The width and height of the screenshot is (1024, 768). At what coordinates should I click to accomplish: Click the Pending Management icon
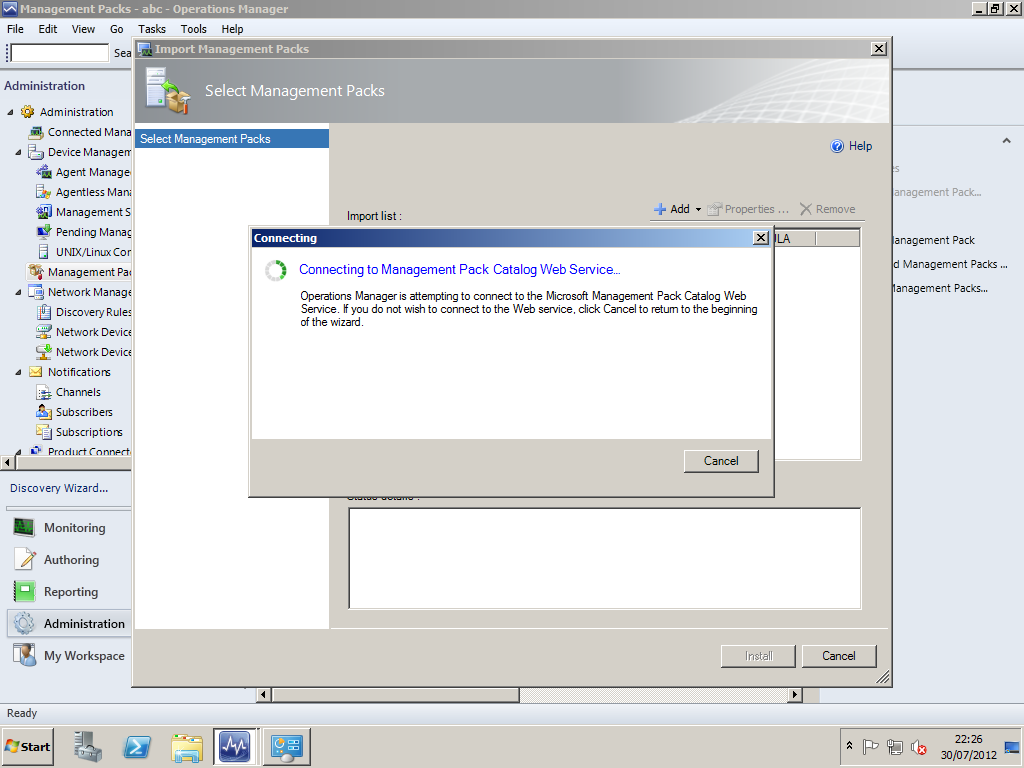[44, 232]
